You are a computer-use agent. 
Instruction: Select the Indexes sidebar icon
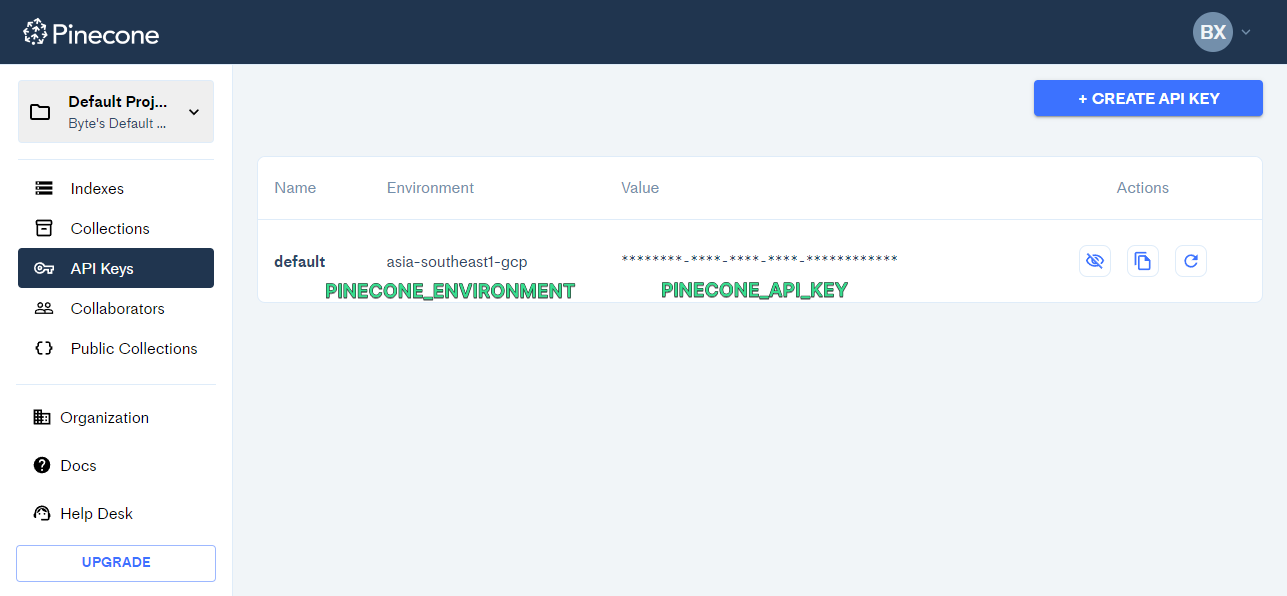coord(42,188)
